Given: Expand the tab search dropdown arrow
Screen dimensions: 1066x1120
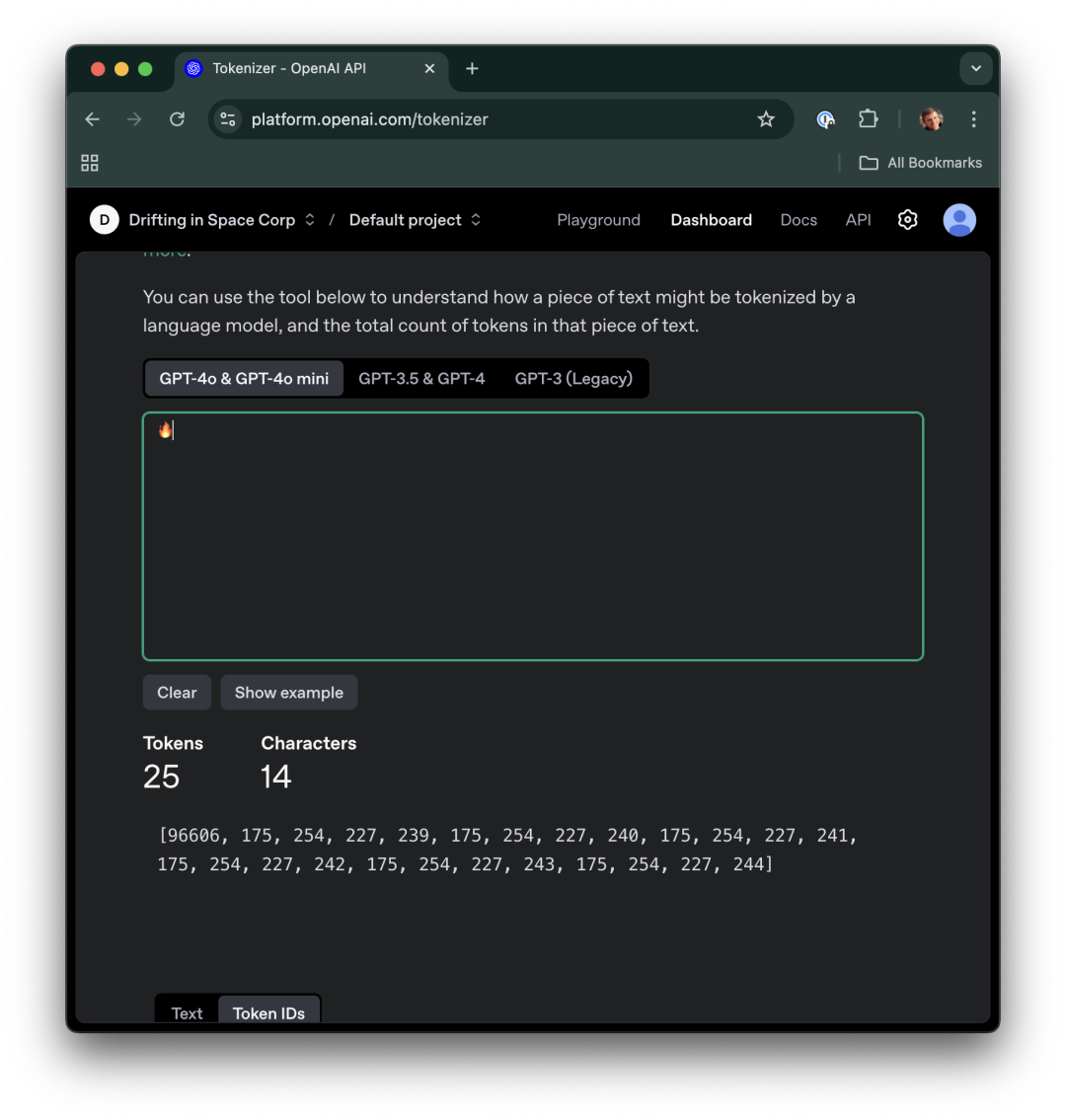Looking at the screenshot, I should click(976, 68).
